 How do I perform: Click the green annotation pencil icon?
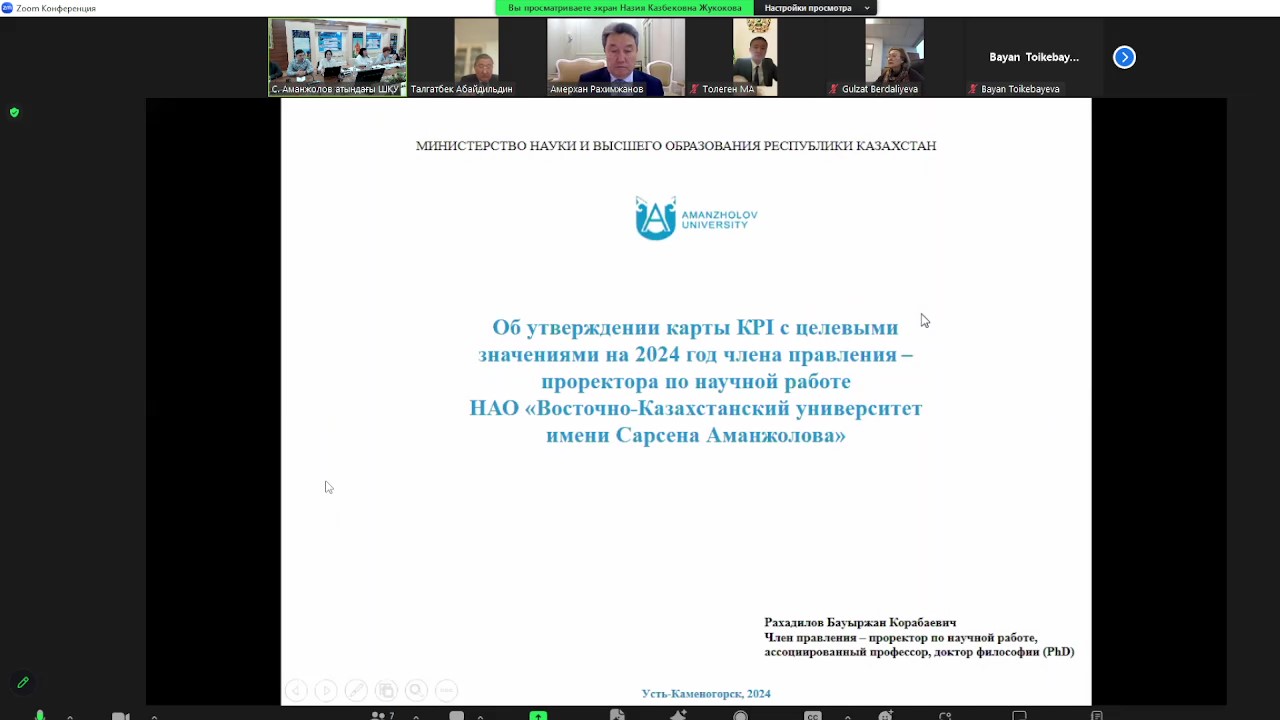click(x=23, y=683)
